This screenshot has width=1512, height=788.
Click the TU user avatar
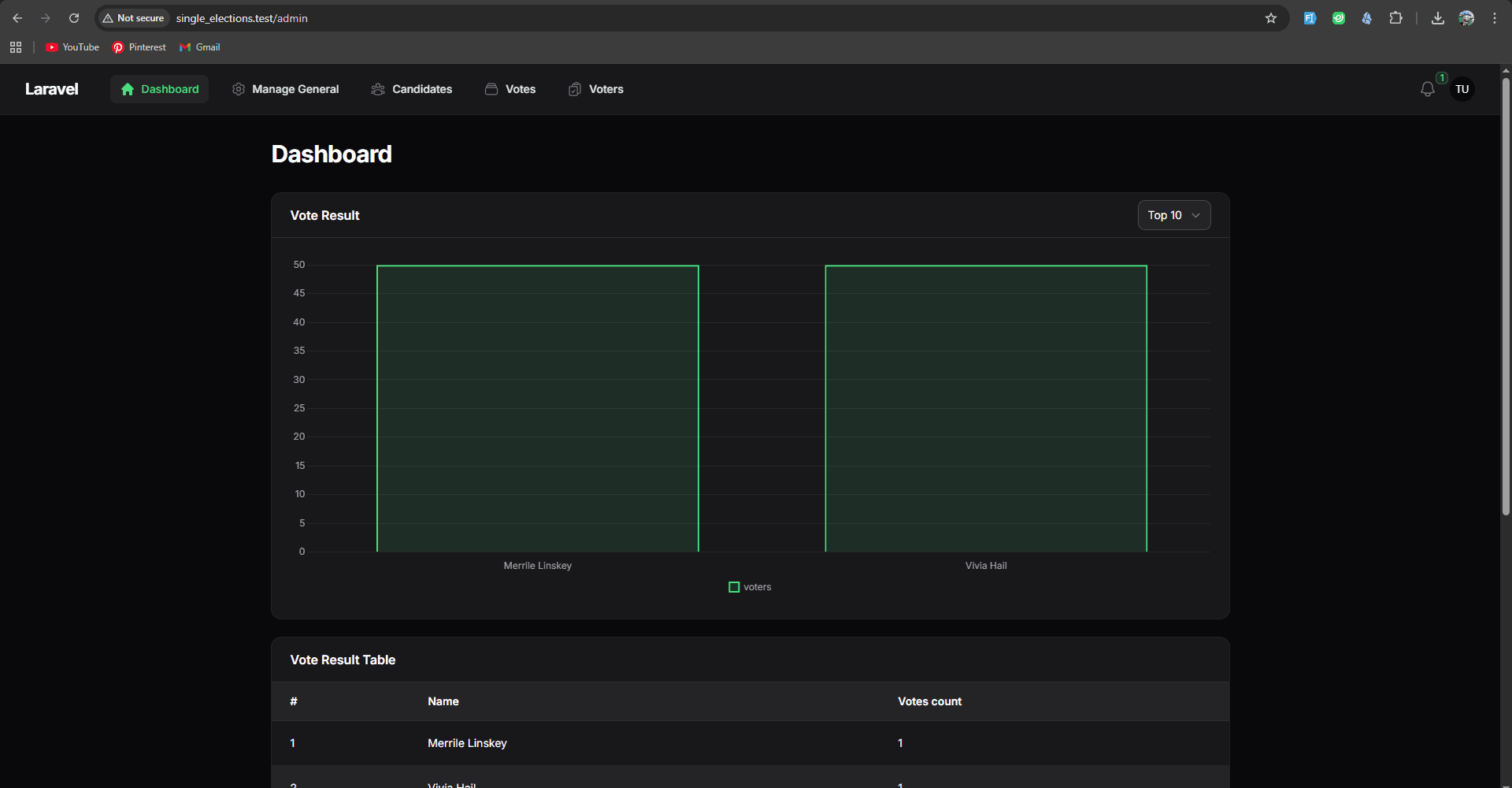1462,90
